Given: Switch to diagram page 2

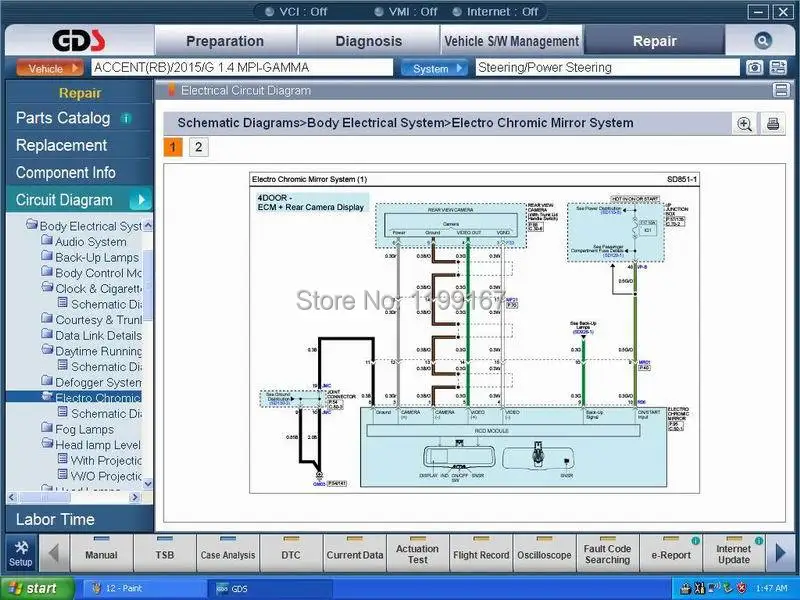Looking at the screenshot, I should (198, 147).
